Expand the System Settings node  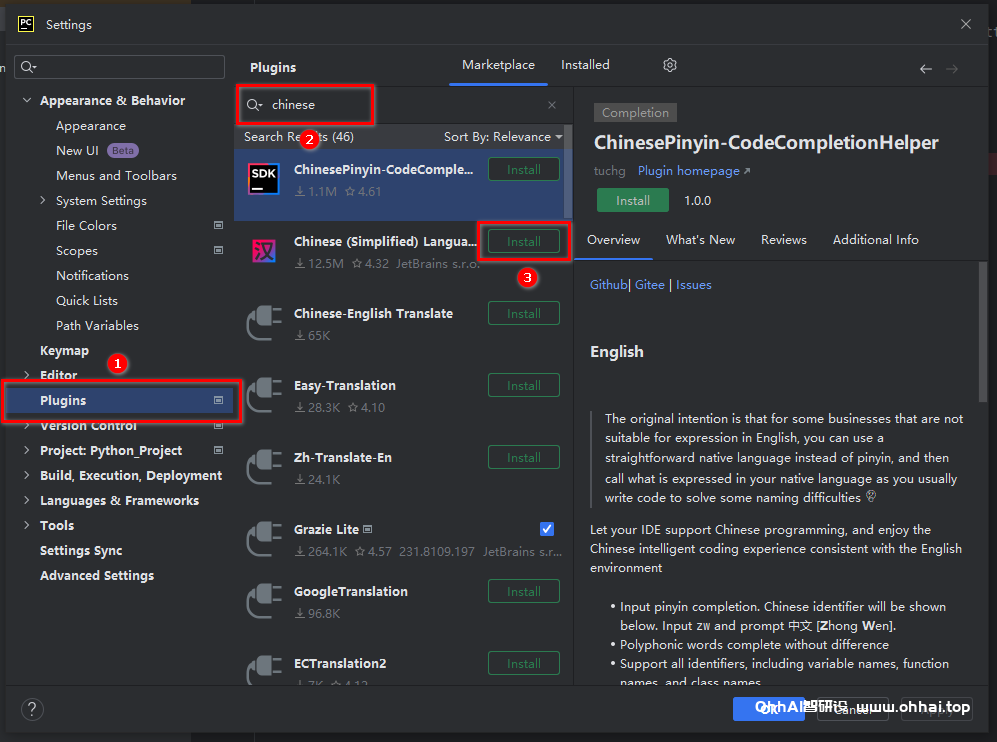point(43,200)
